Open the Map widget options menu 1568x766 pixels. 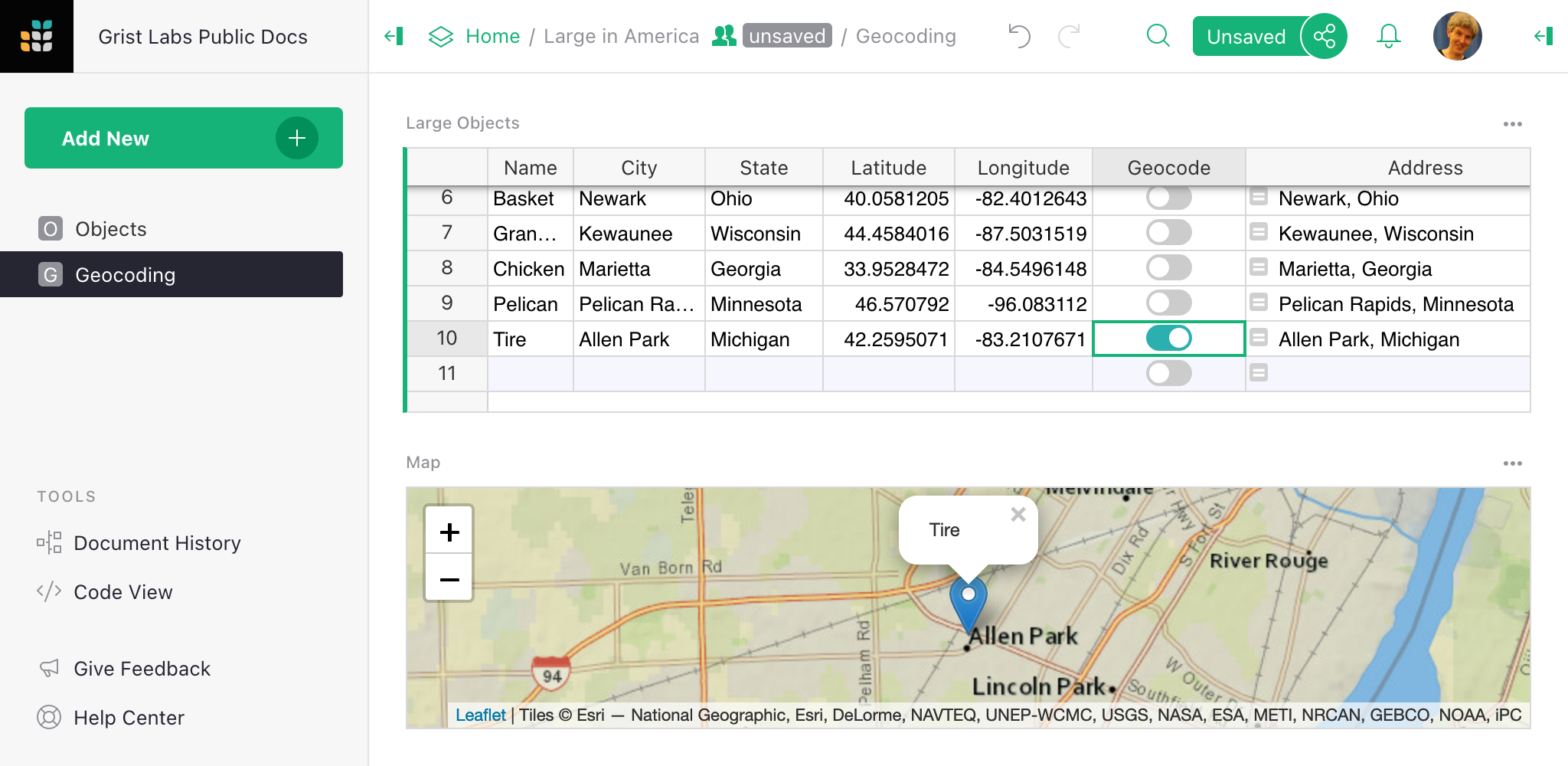click(x=1514, y=463)
